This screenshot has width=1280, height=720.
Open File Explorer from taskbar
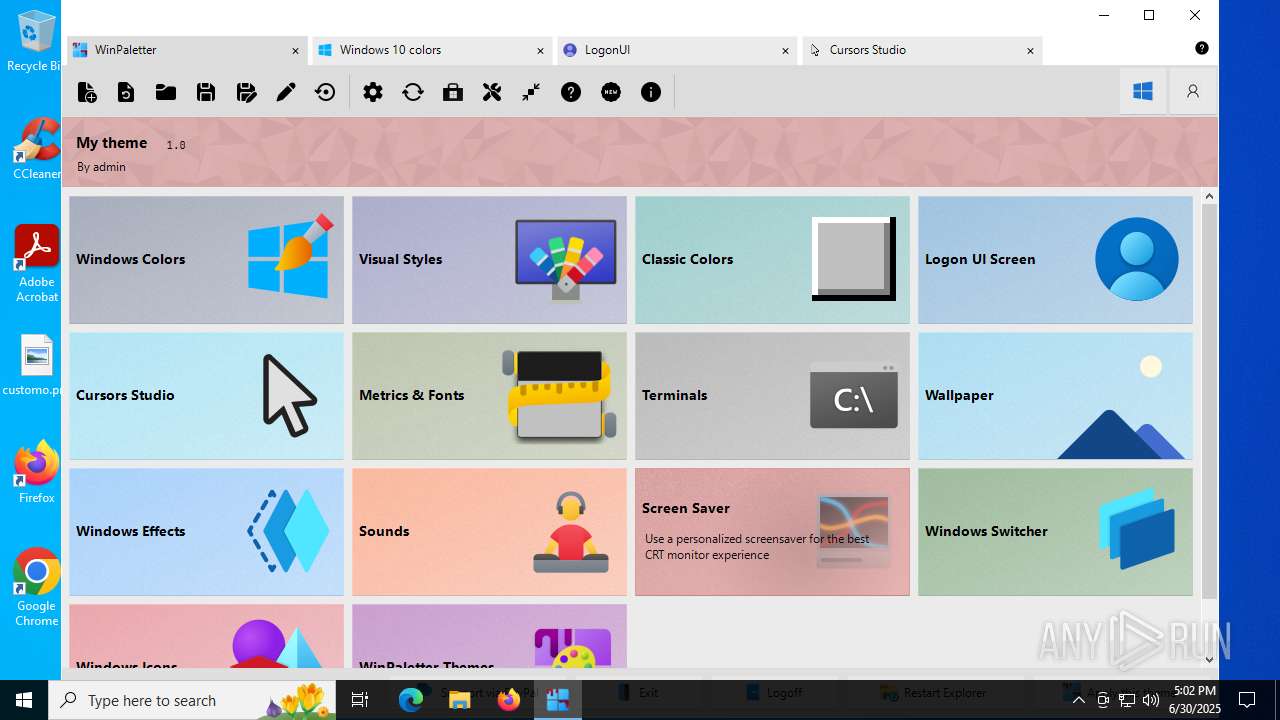click(x=460, y=700)
